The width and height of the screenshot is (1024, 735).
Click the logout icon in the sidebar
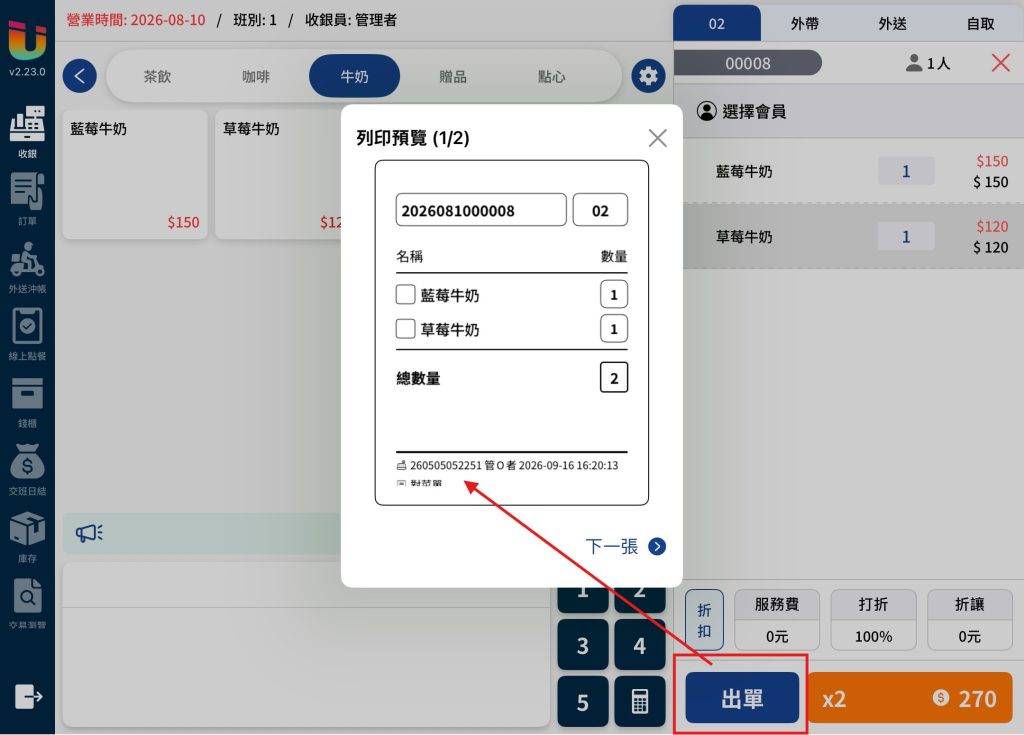pos(28,696)
